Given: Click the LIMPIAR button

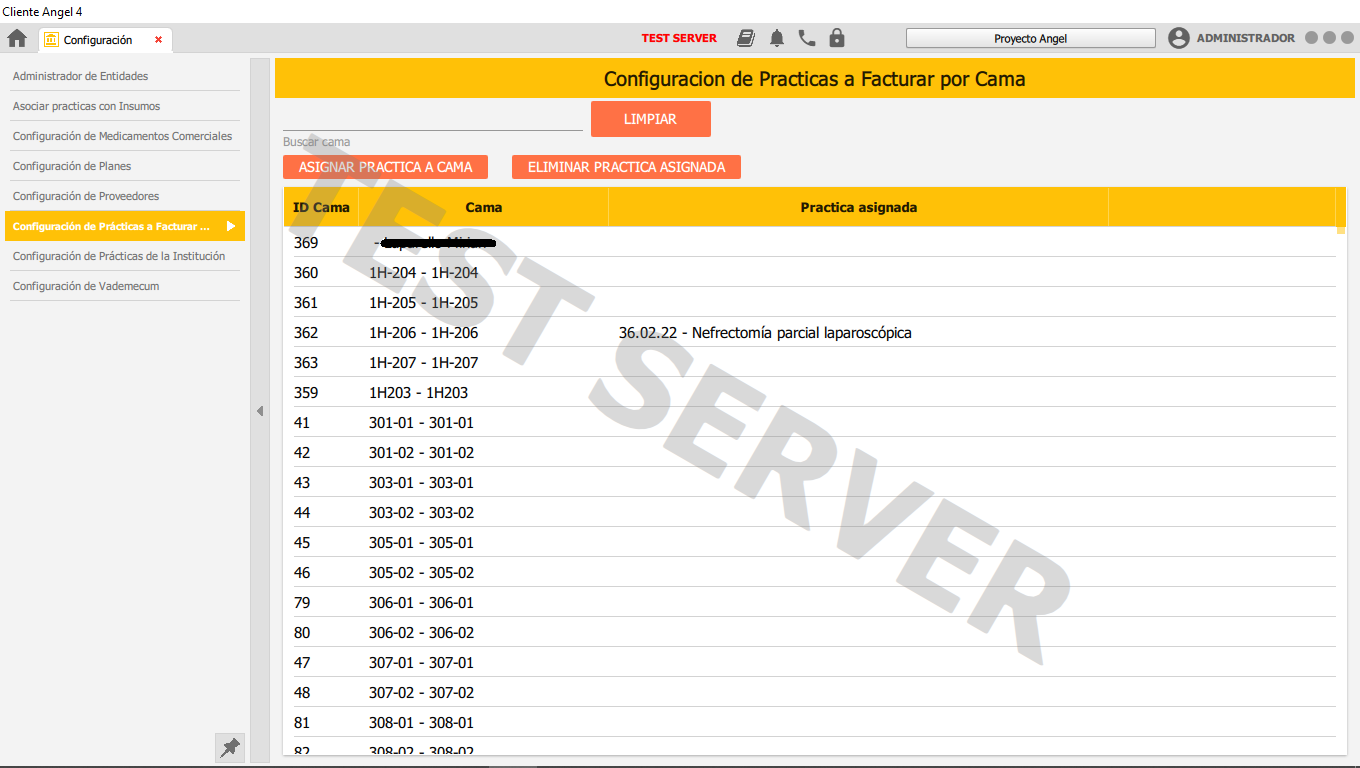Looking at the screenshot, I should tap(650, 119).
